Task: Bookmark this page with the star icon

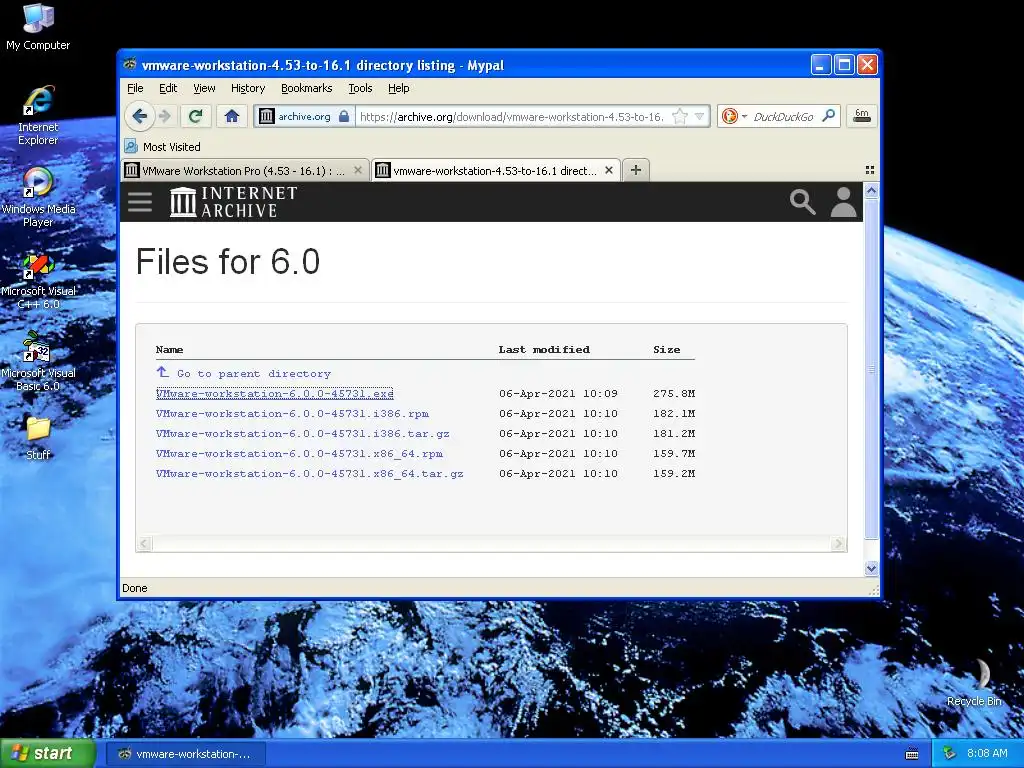Action: tap(680, 116)
